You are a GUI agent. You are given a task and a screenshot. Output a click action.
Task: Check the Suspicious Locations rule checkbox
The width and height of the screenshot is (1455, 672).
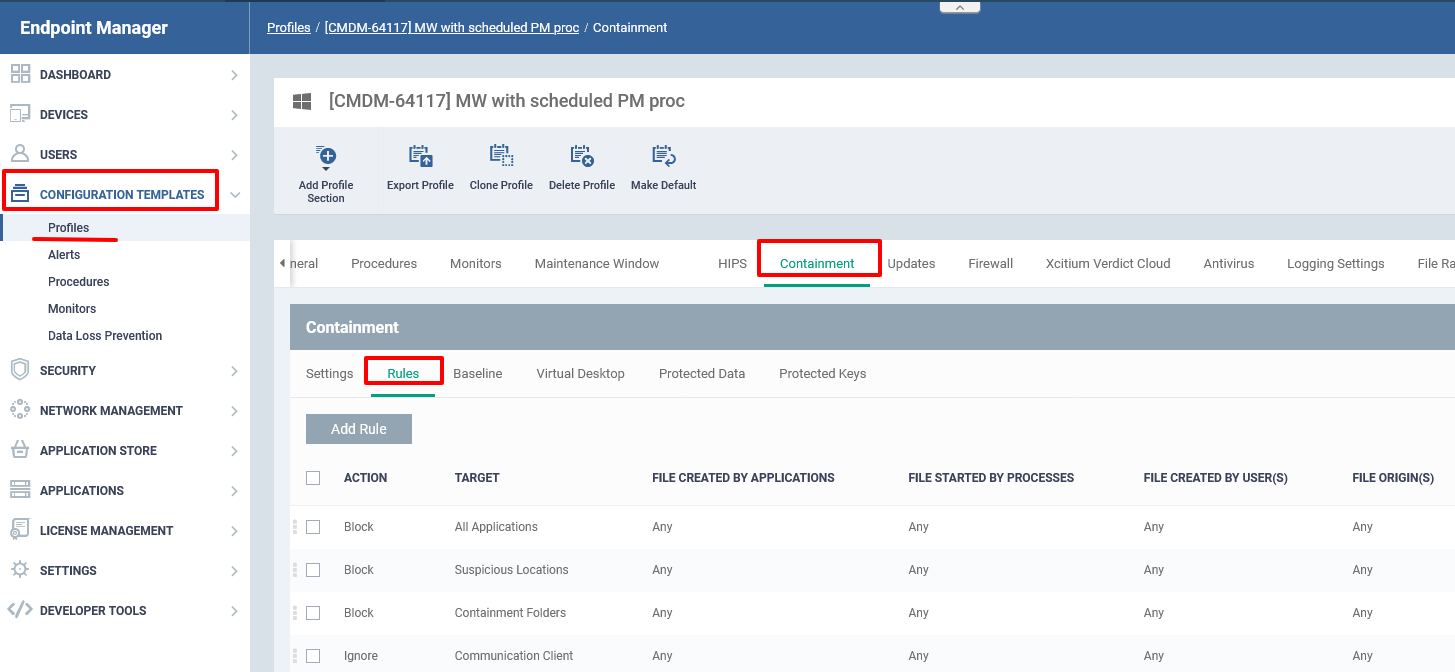pos(313,570)
